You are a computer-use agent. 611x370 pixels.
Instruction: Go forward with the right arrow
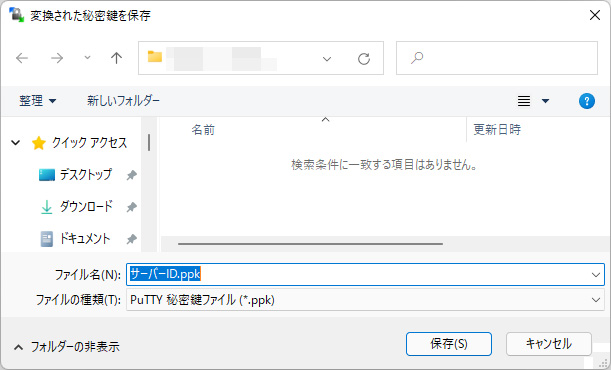click(x=57, y=58)
